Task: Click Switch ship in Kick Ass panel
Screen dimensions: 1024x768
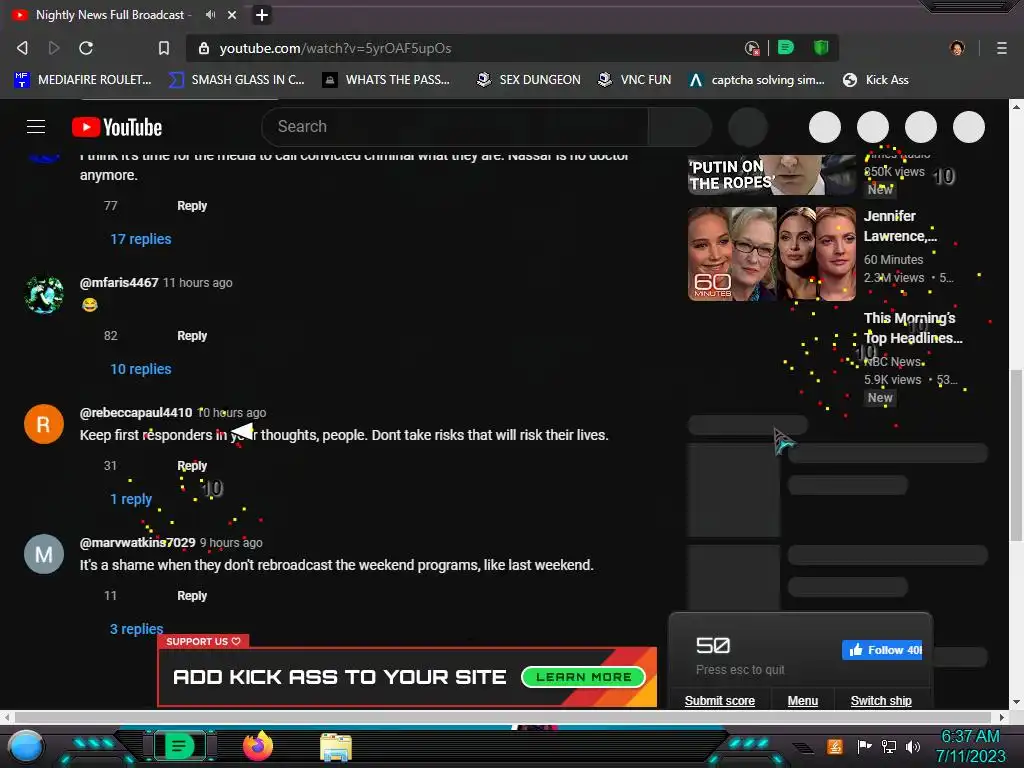Action: click(881, 701)
